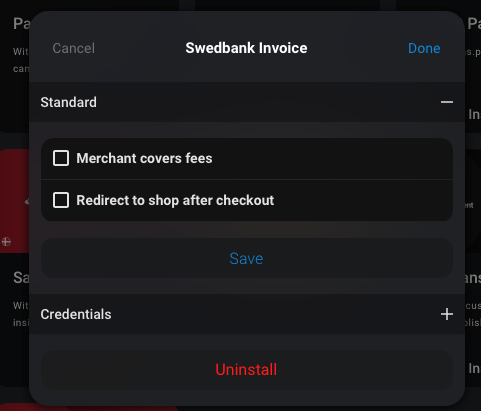Click background card heading "Pa" at top left
Image resolution: width=481 pixels, height=411 pixels.
[21, 24]
